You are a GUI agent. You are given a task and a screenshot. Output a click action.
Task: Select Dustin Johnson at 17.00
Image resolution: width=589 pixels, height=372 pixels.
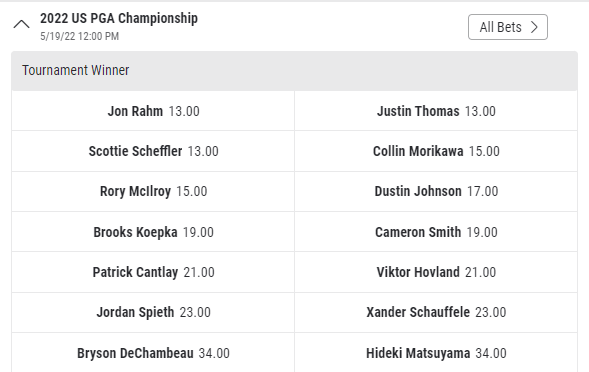436,191
